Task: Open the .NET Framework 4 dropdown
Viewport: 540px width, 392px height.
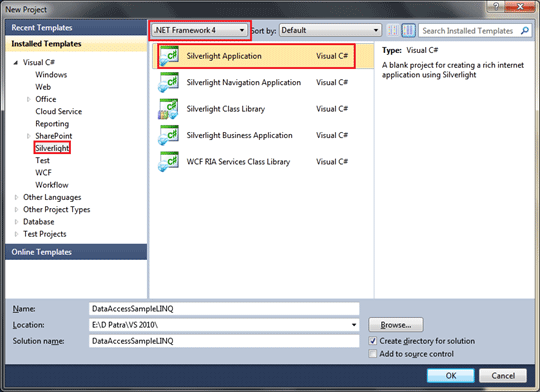Action: [199, 31]
